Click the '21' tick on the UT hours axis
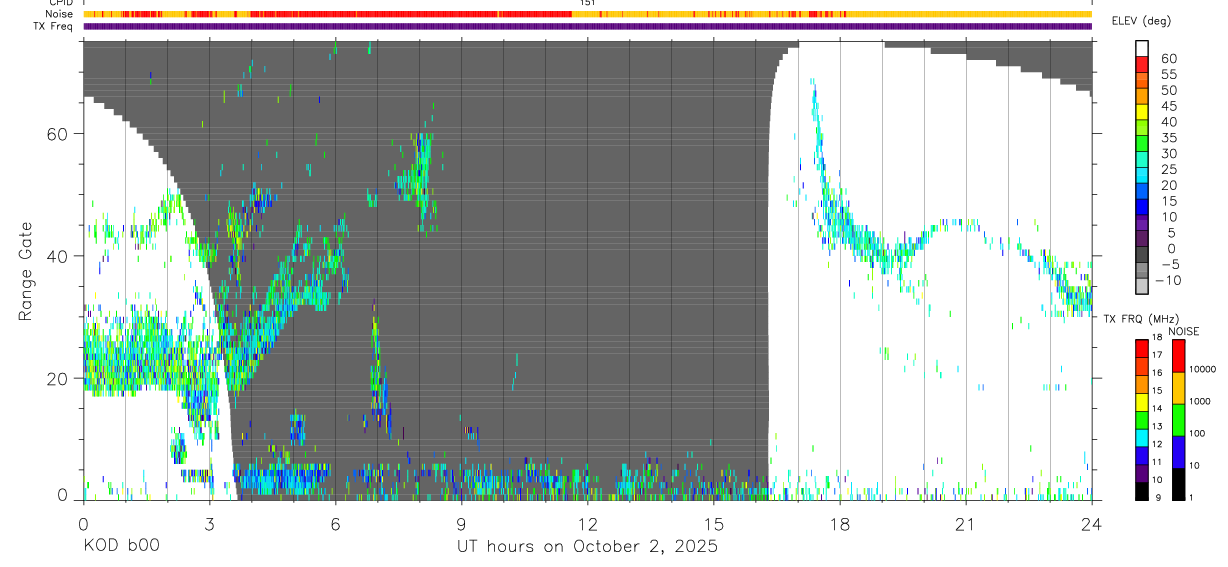The width and height of the screenshot is (1228, 567). [965, 524]
